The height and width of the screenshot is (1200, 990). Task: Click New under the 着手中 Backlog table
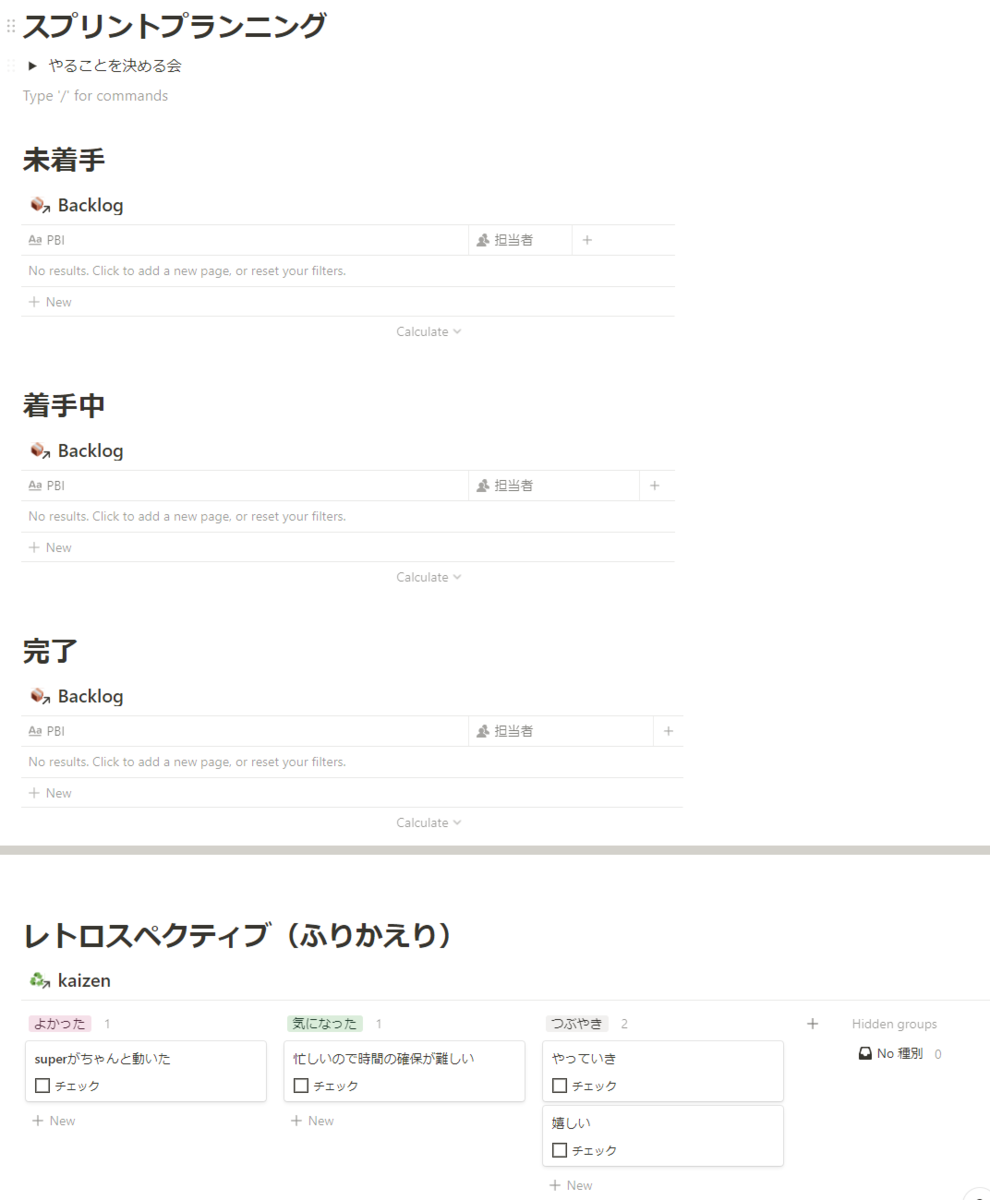pyautogui.click(x=50, y=547)
